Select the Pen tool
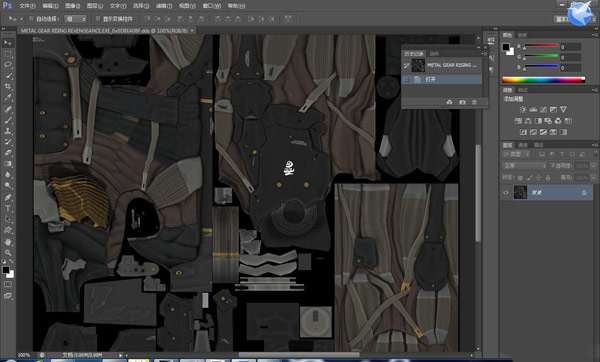Viewport: 600px width, 362px height. [x=8, y=197]
